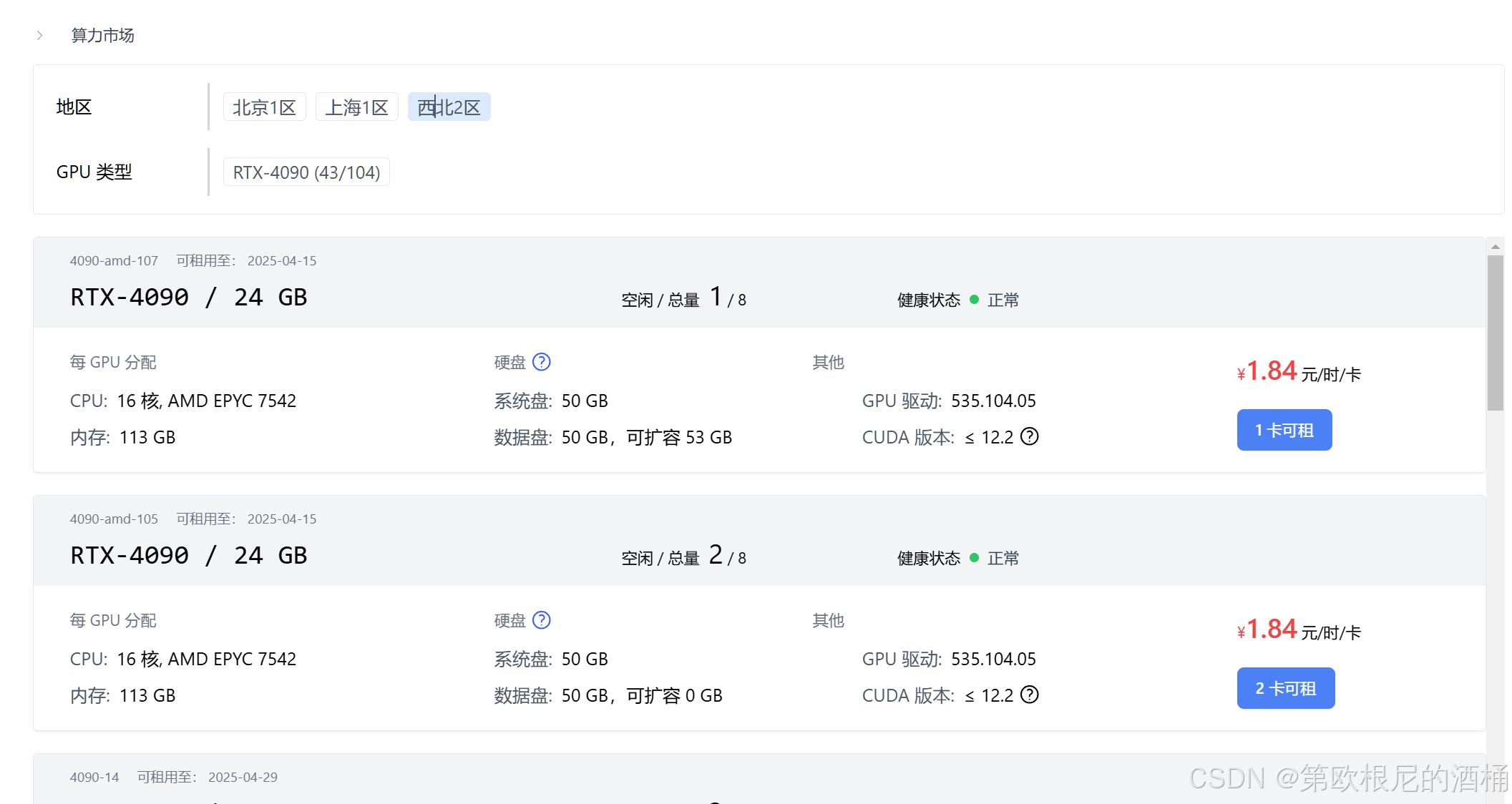Click CPU: 16 核, AMD EPYC 7542 on 4090-amd-105
This screenshot has width=1512, height=804.
[x=183, y=660]
